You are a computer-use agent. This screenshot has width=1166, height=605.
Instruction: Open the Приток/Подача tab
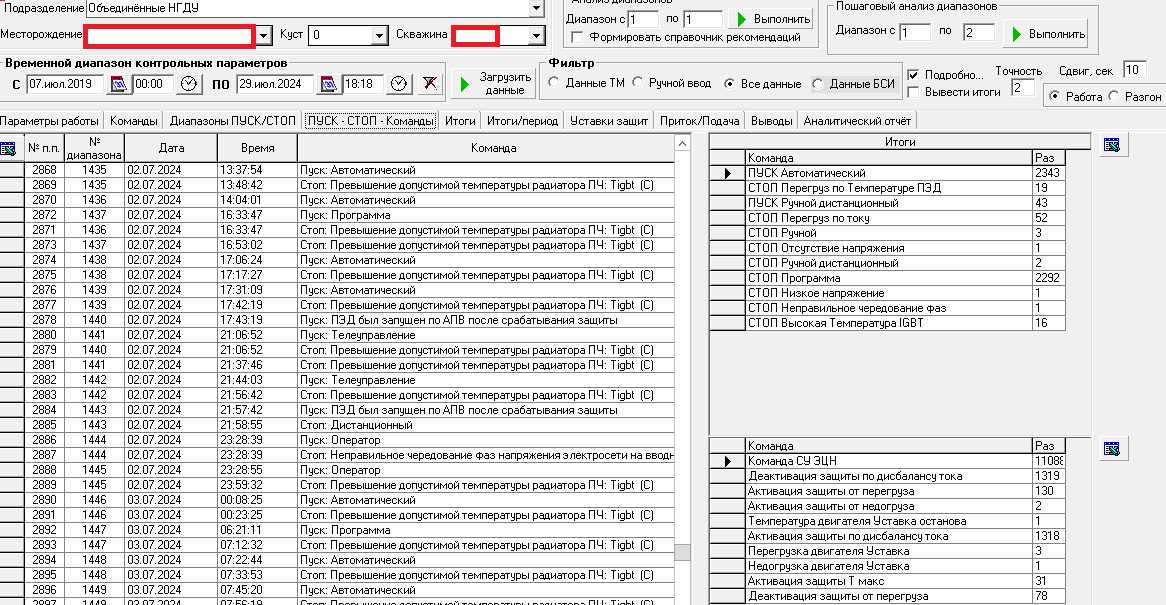tap(700, 120)
